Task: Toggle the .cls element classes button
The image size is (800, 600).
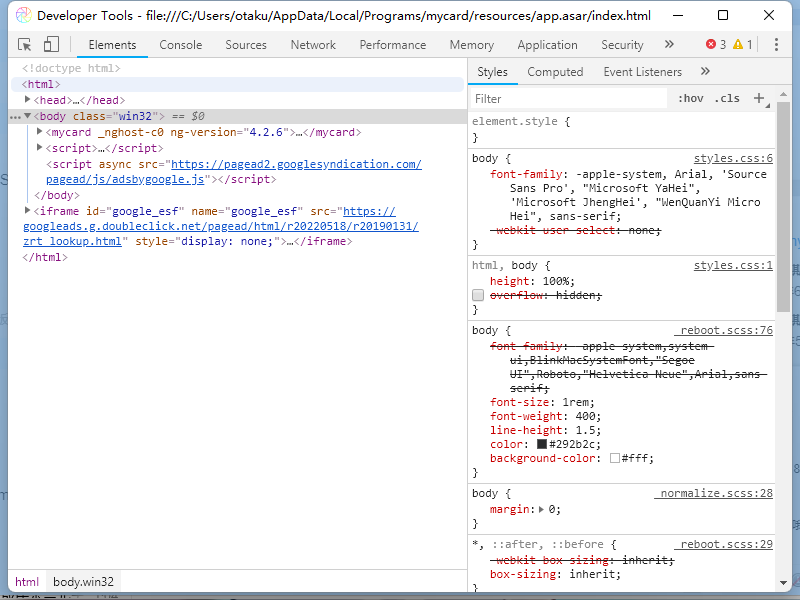Action: [727, 98]
